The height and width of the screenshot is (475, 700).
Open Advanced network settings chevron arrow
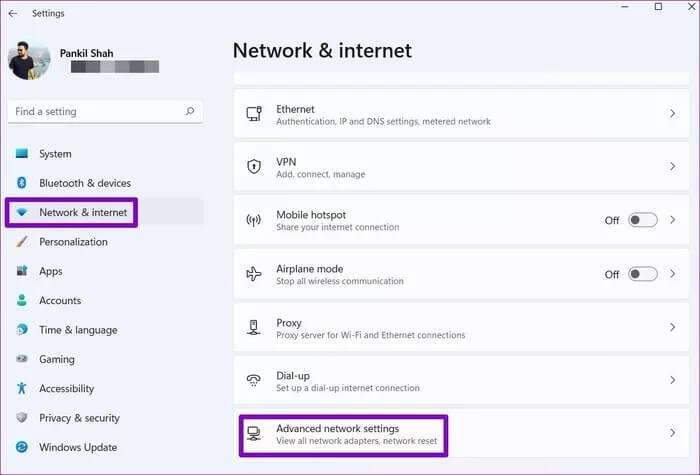(x=672, y=433)
